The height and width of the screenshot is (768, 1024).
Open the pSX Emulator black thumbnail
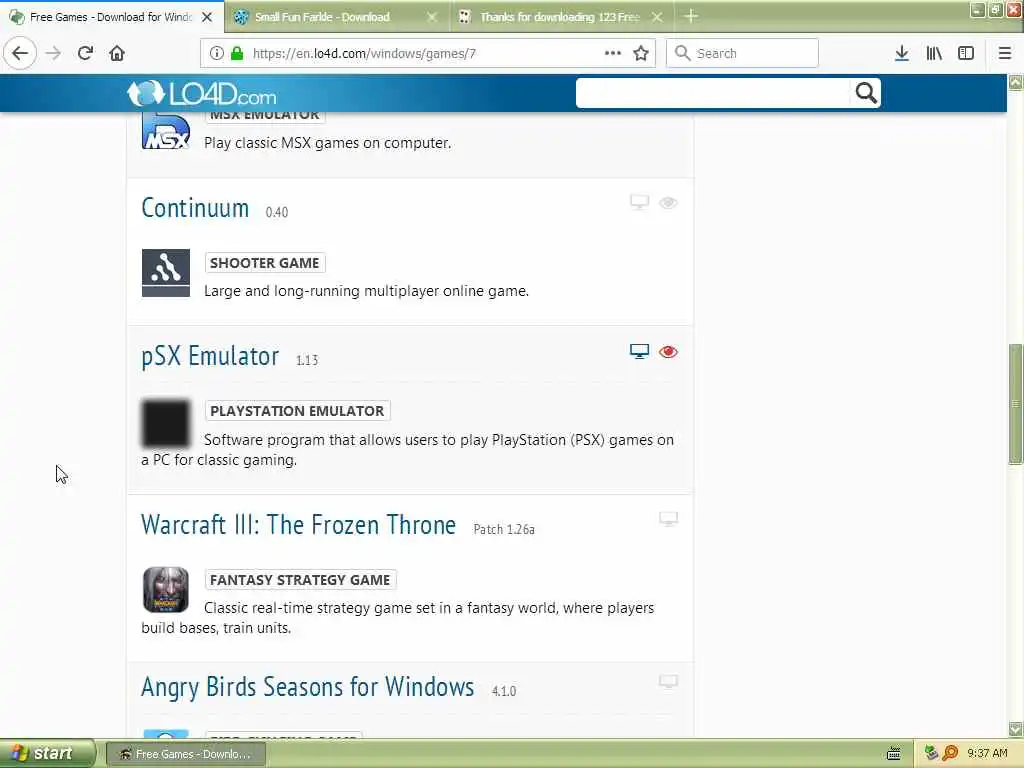[x=166, y=423]
